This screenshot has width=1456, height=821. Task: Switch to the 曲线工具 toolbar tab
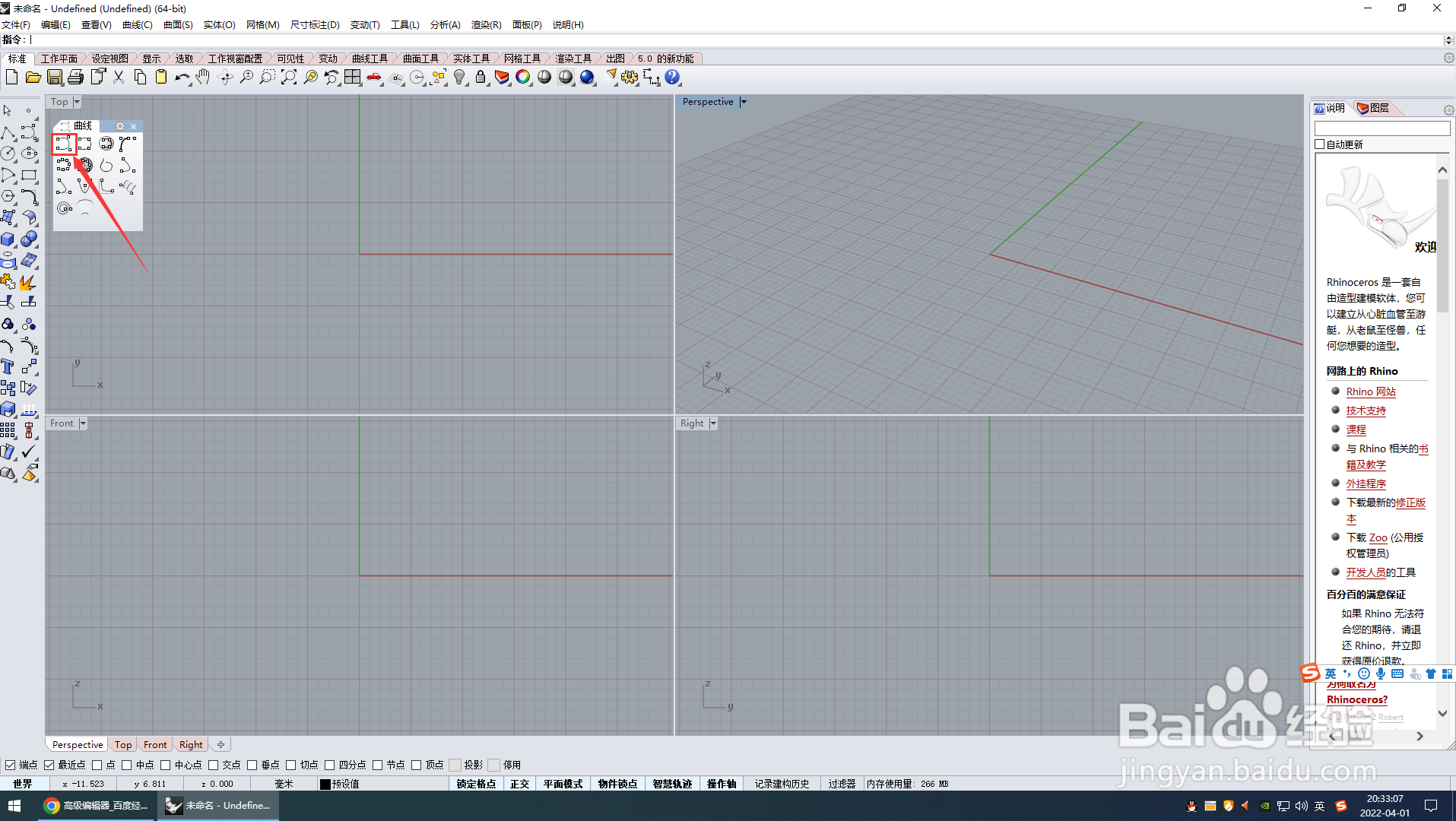370,59
